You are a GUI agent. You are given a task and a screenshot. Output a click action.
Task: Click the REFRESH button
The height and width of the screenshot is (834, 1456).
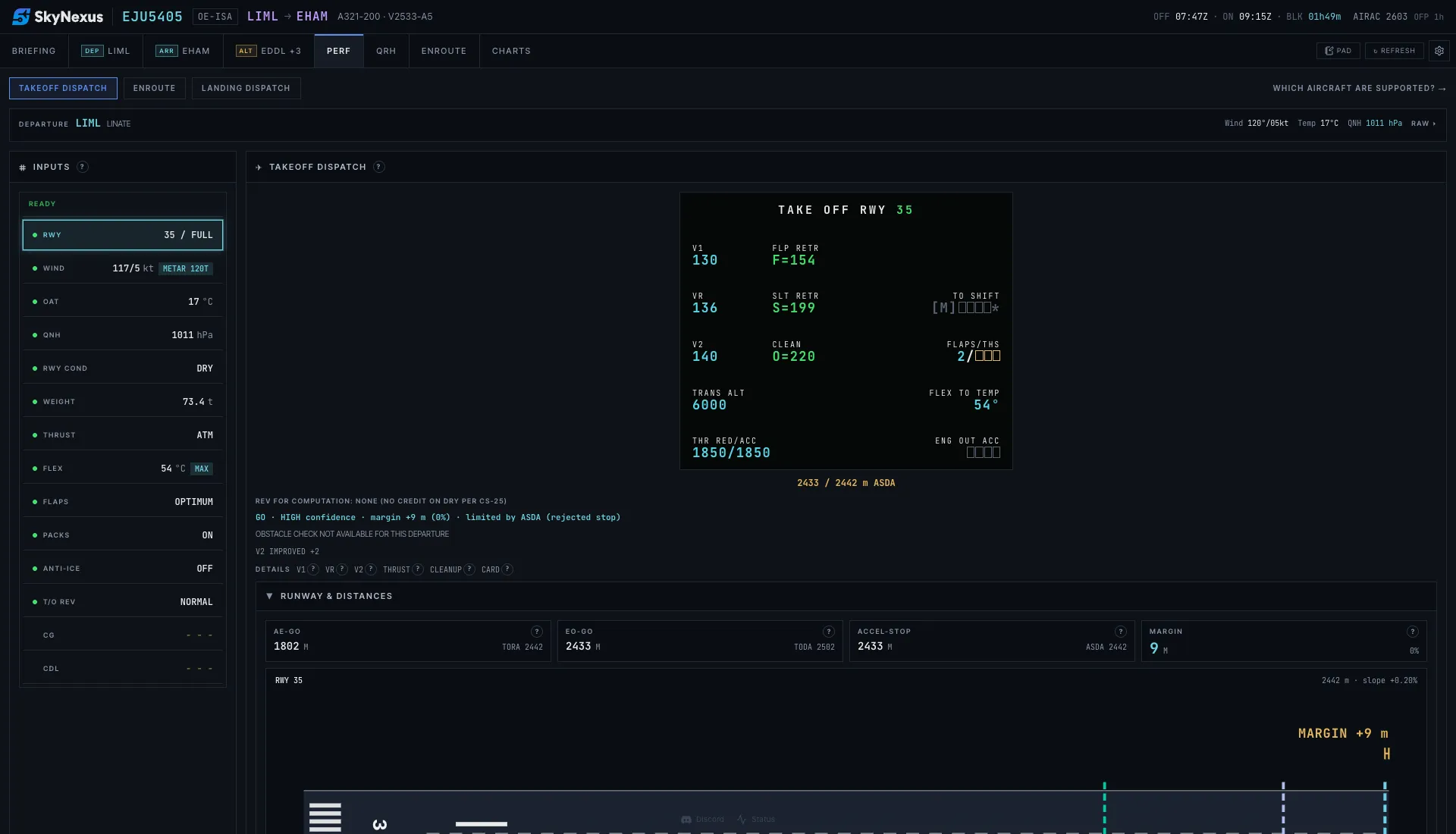tap(1394, 51)
